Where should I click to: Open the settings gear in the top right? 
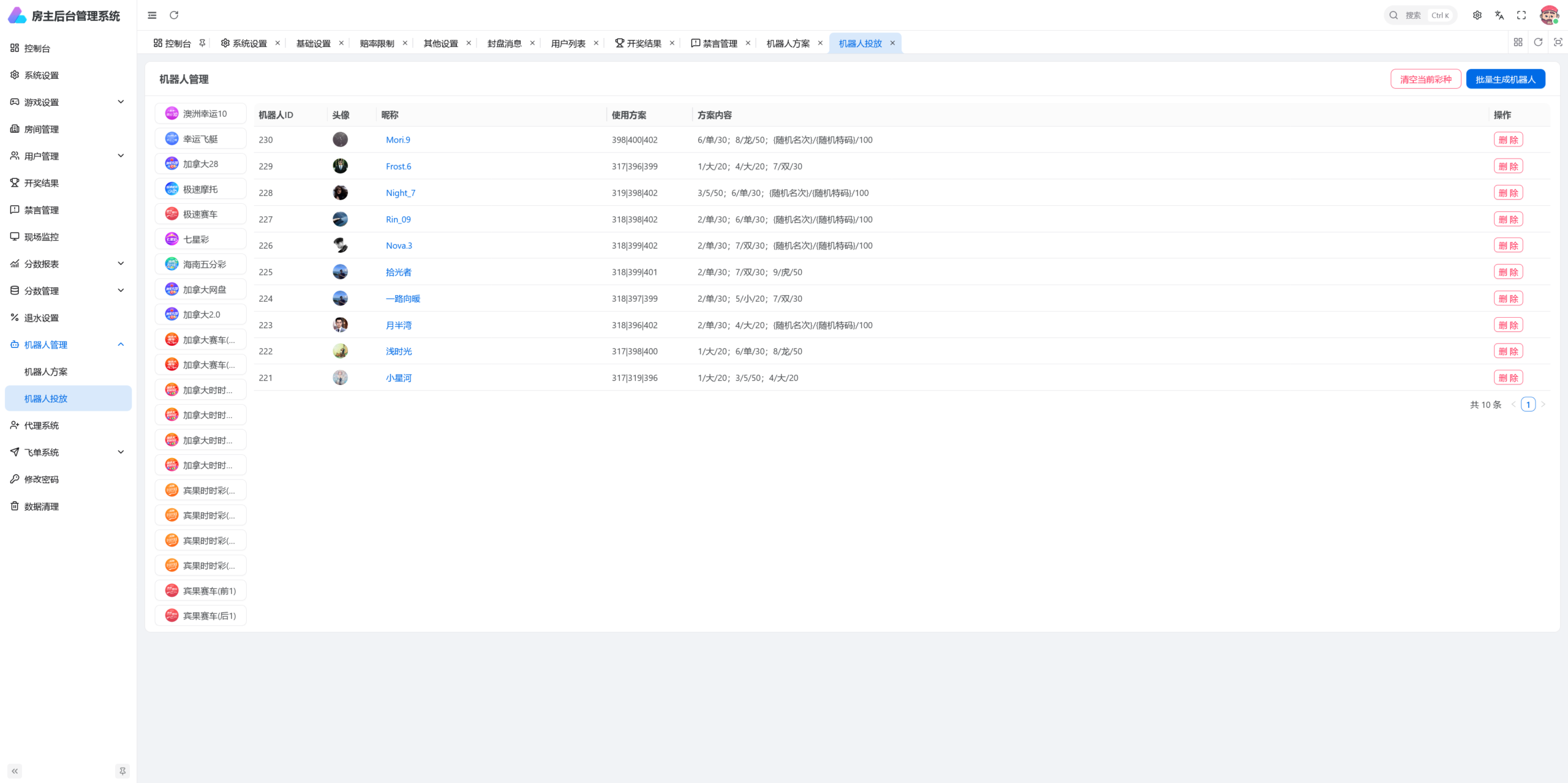click(1477, 15)
